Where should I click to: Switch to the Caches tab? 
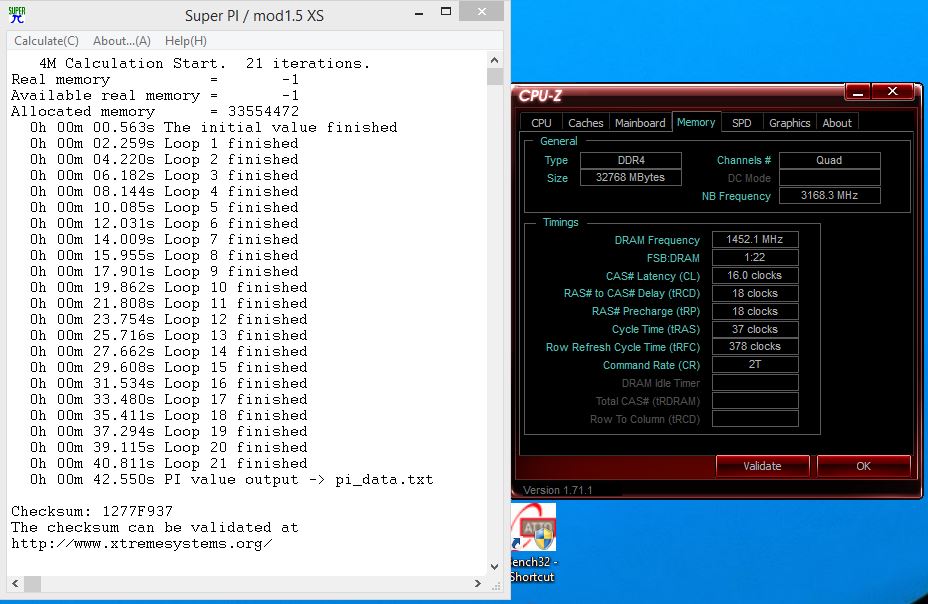pos(585,122)
